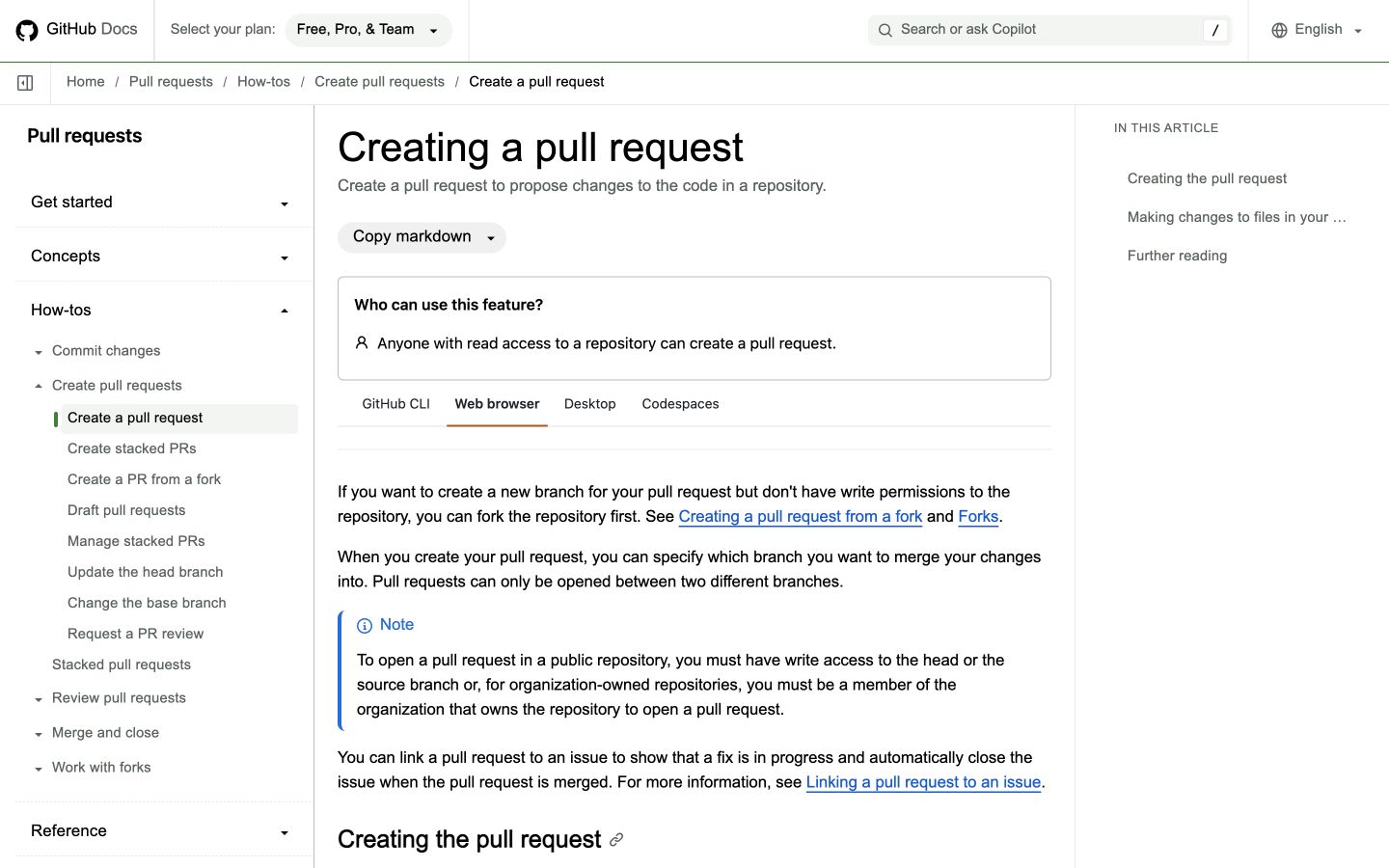
Task: Open Create stacked PRs sidebar item
Action: pos(132,448)
